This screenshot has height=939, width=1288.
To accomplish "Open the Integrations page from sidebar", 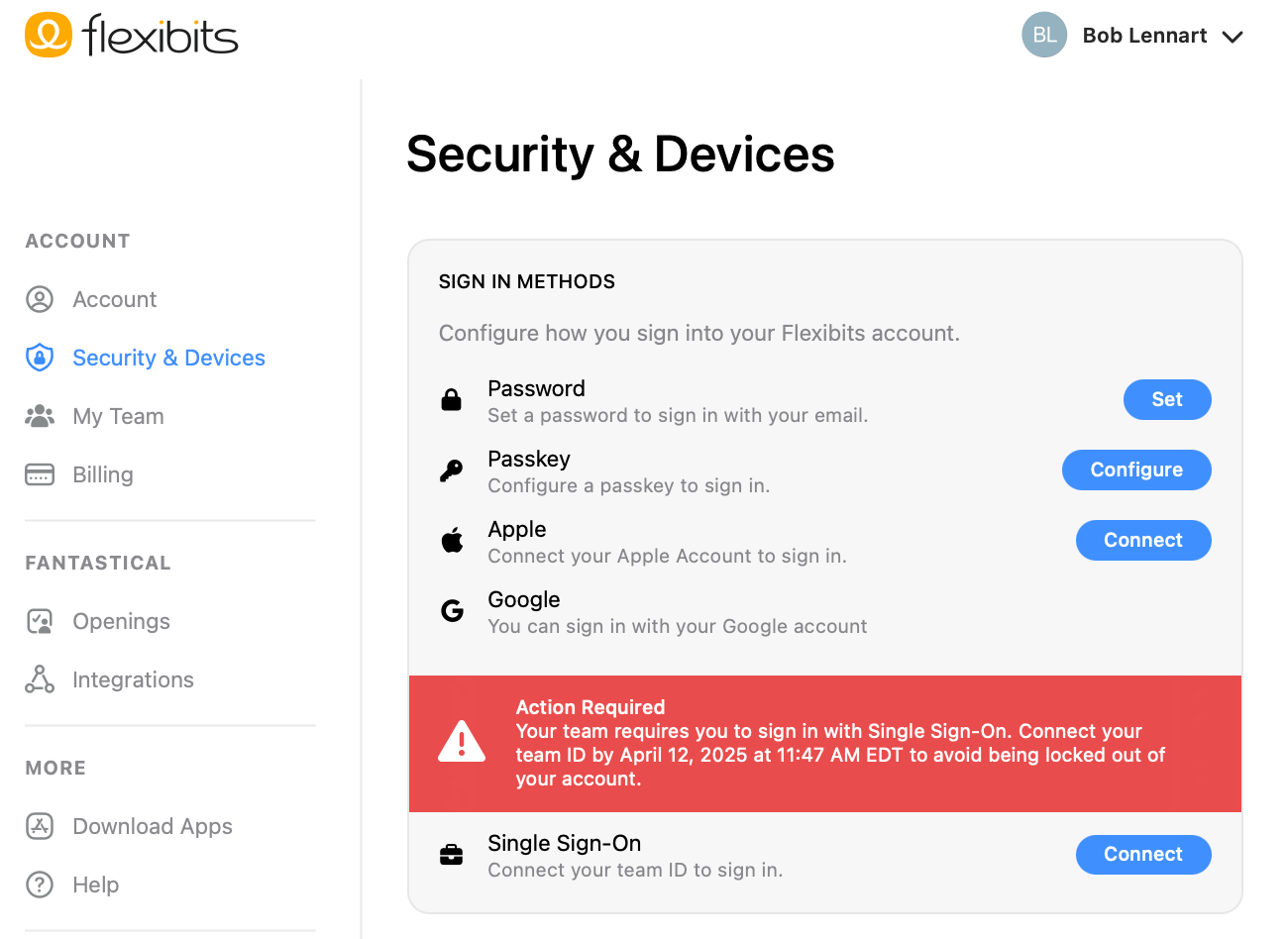I will (x=133, y=679).
